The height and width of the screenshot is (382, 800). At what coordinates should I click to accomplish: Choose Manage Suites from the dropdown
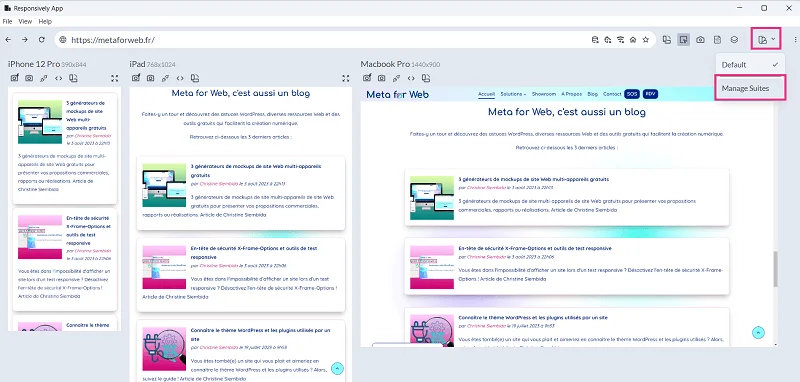pos(751,88)
